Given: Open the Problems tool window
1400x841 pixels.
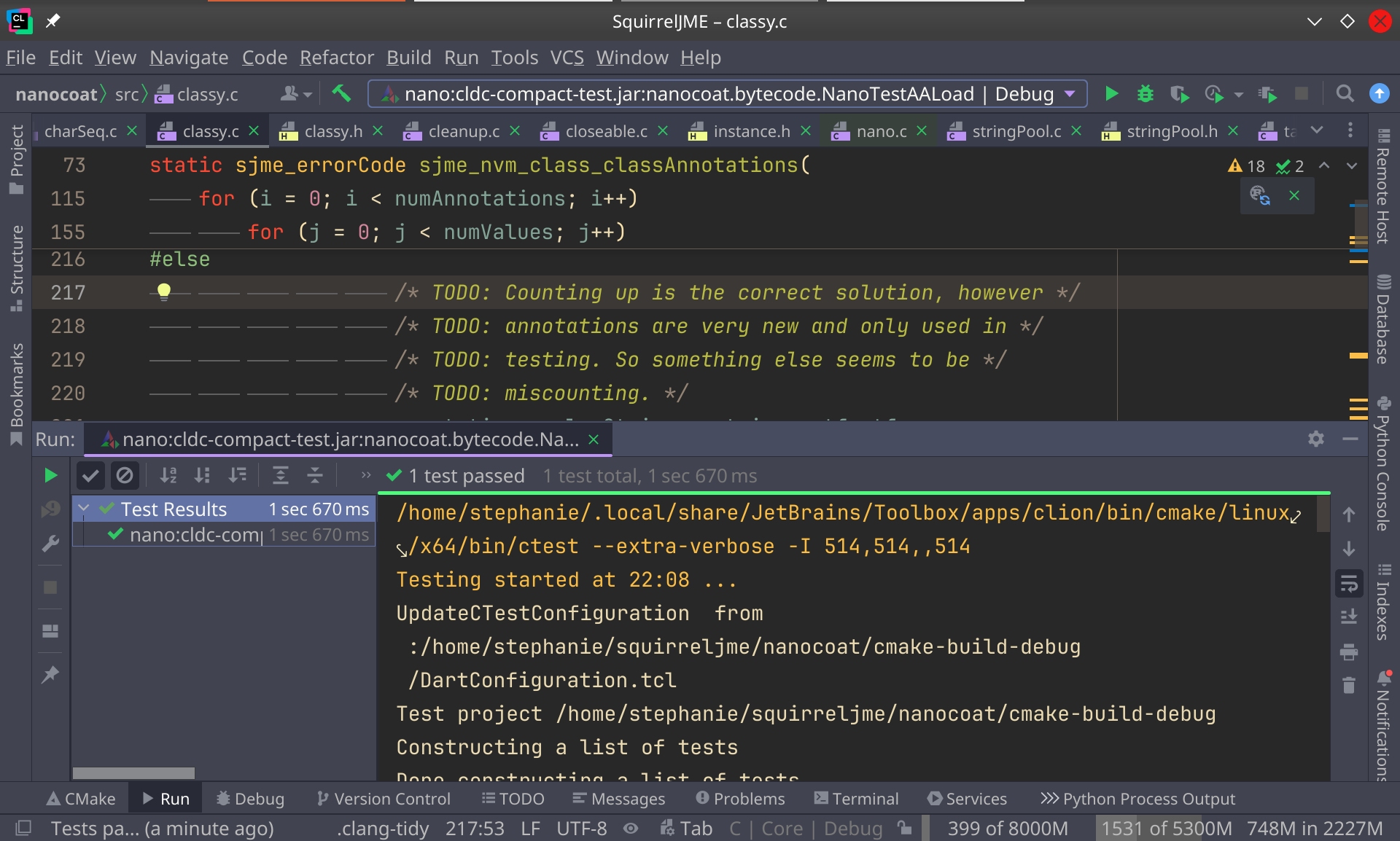Looking at the screenshot, I should pyautogui.click(x=740, y=799).
